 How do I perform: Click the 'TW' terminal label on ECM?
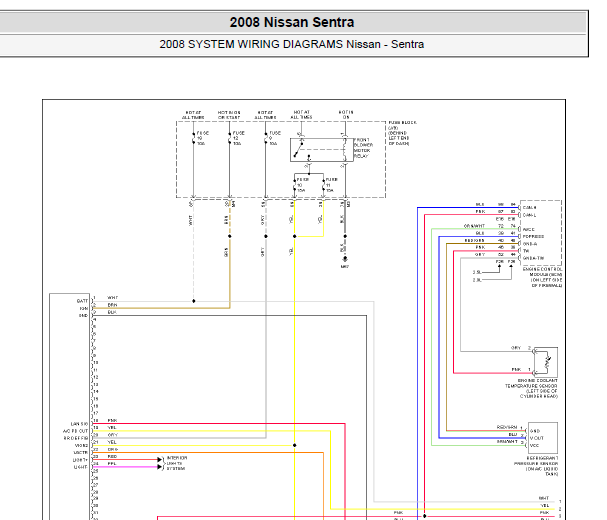point(526,251)
